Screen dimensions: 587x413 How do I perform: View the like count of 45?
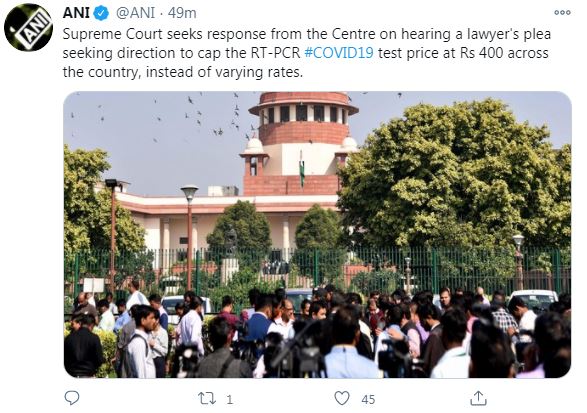click(x=368, y=400)
